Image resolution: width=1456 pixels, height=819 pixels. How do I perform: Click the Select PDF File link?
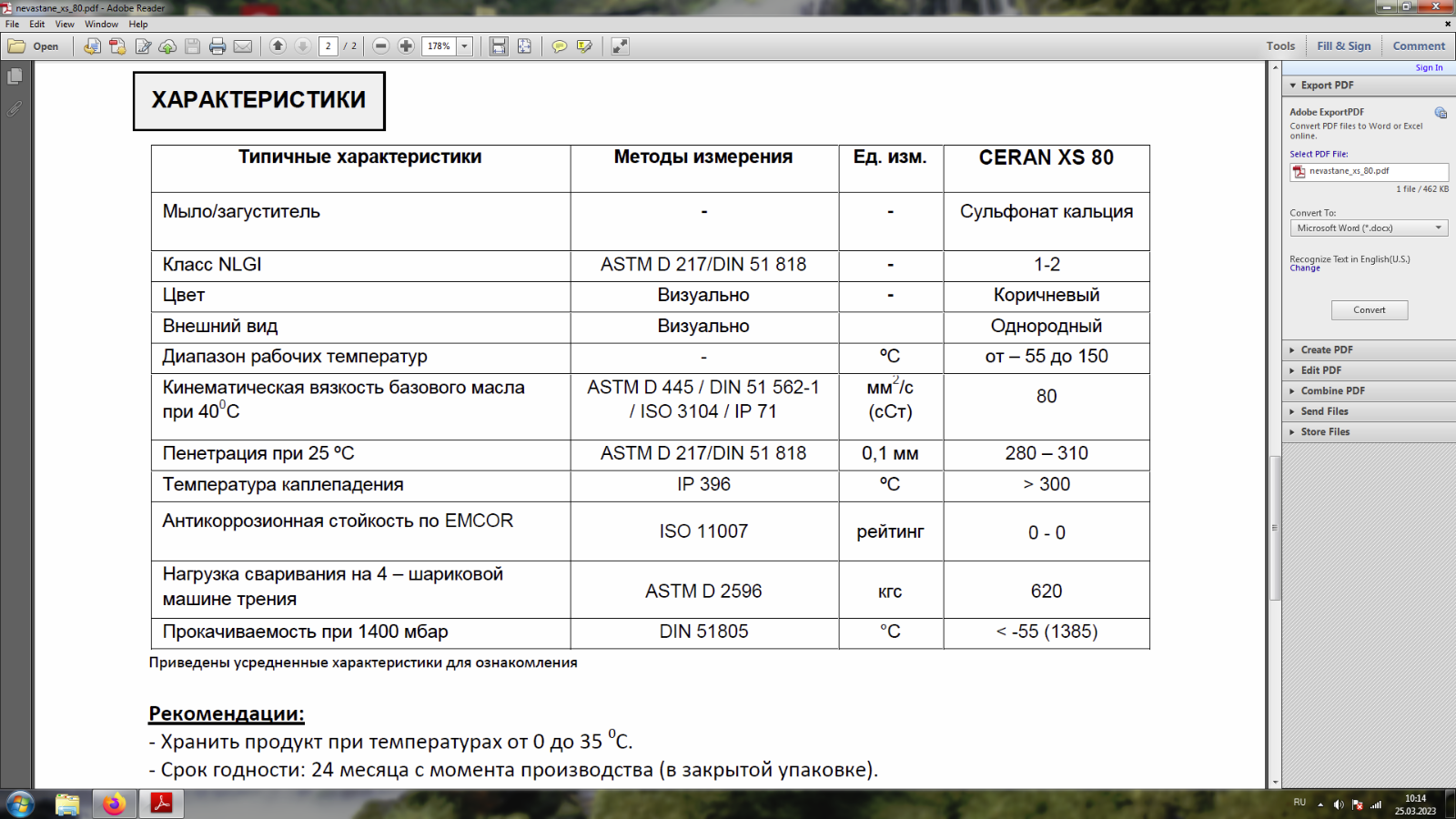tap(1319, 155)
